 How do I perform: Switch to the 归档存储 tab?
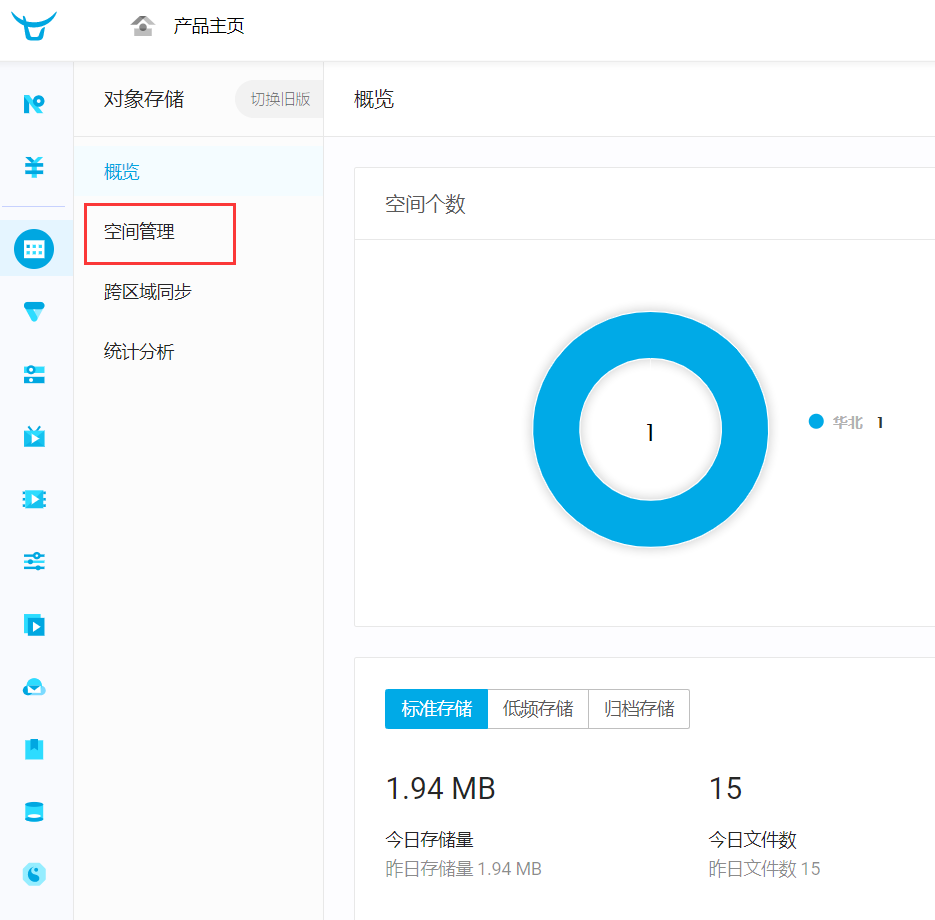(639, 709)
